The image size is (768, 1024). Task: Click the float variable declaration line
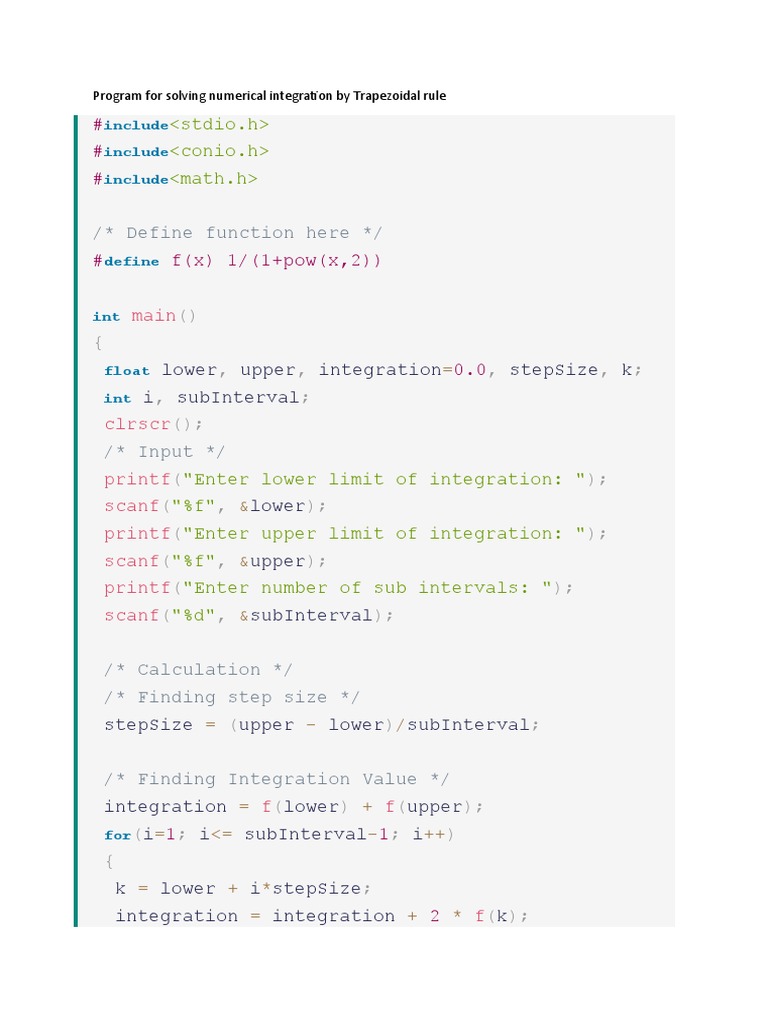pos(373,370)
